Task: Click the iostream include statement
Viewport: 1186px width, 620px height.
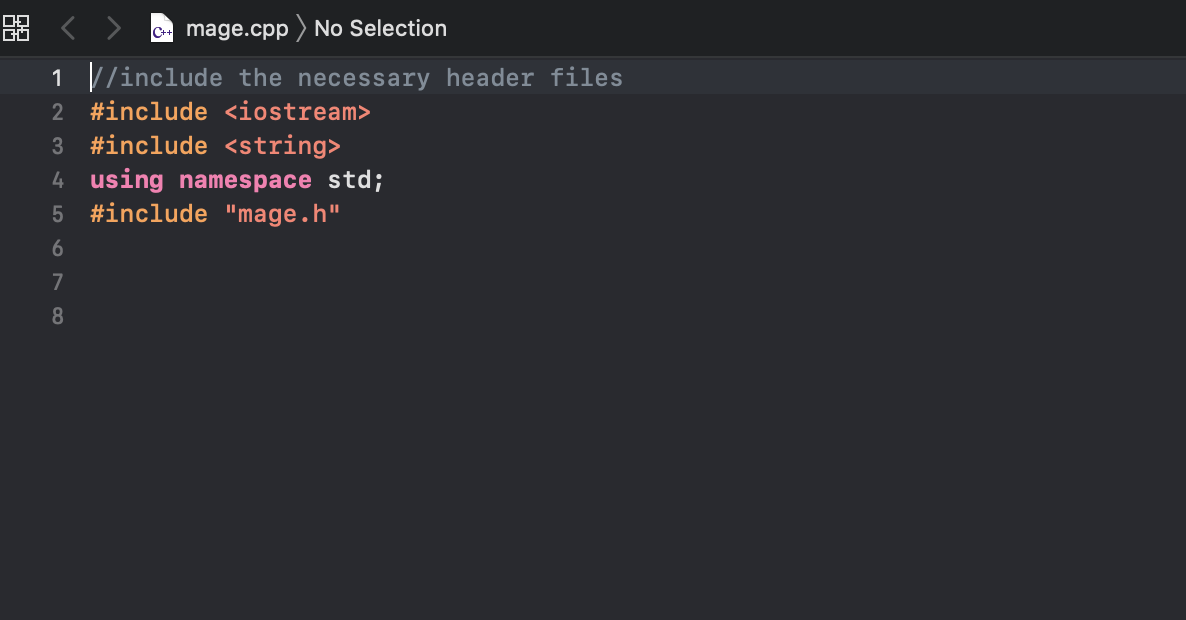Action: (x=298, y=112)
